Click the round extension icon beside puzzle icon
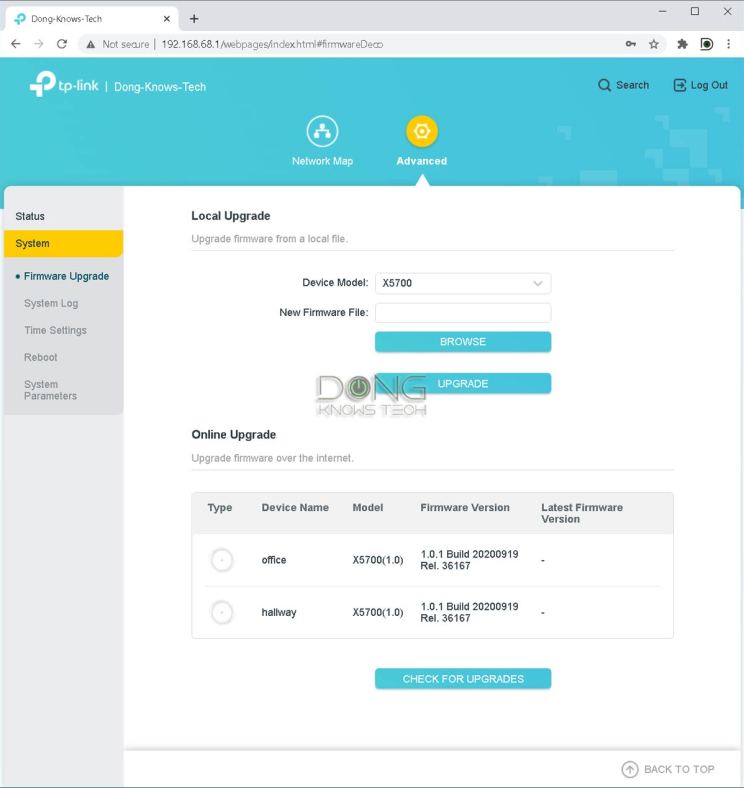 point(706,44)
